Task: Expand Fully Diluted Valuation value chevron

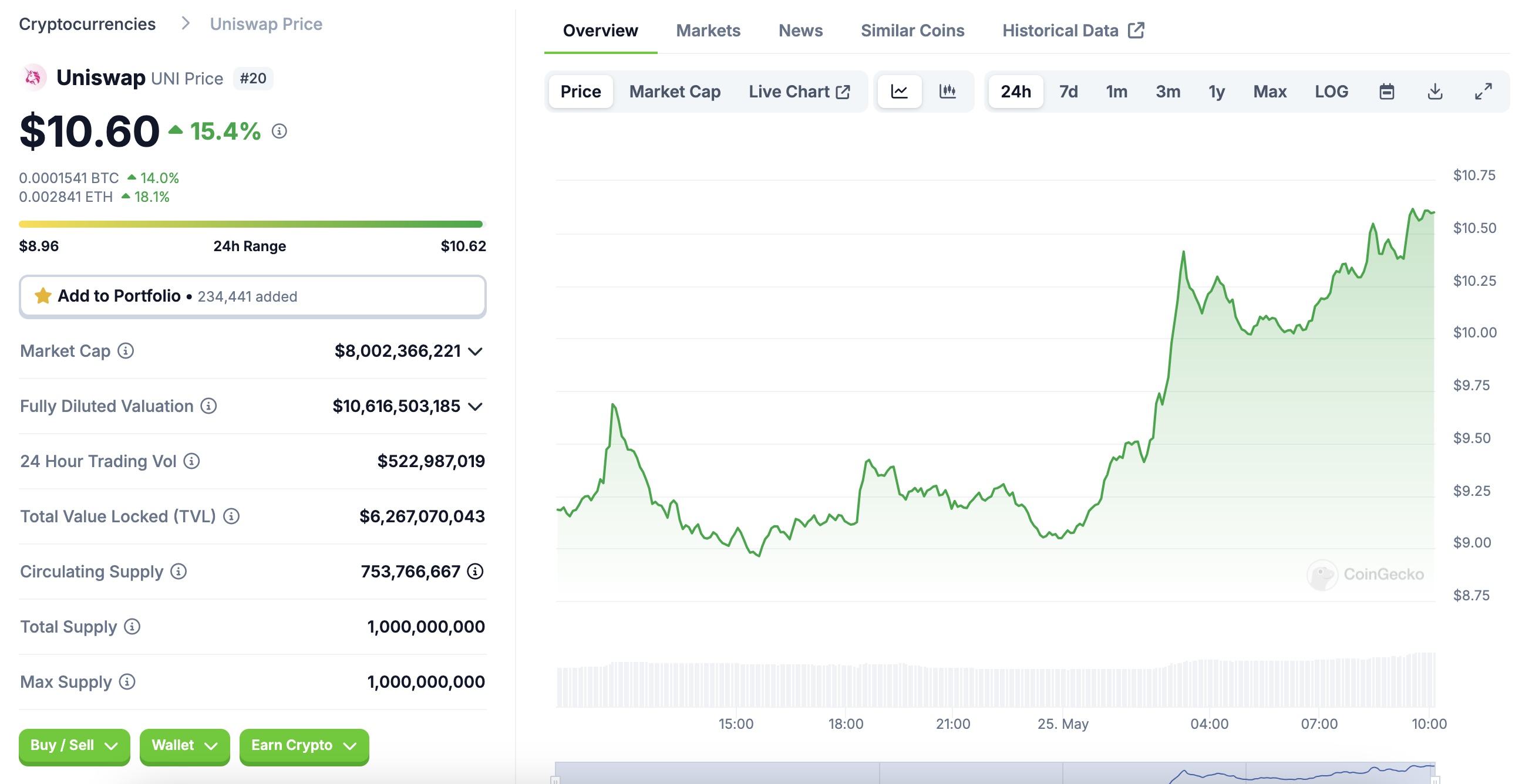Action: 475,407
